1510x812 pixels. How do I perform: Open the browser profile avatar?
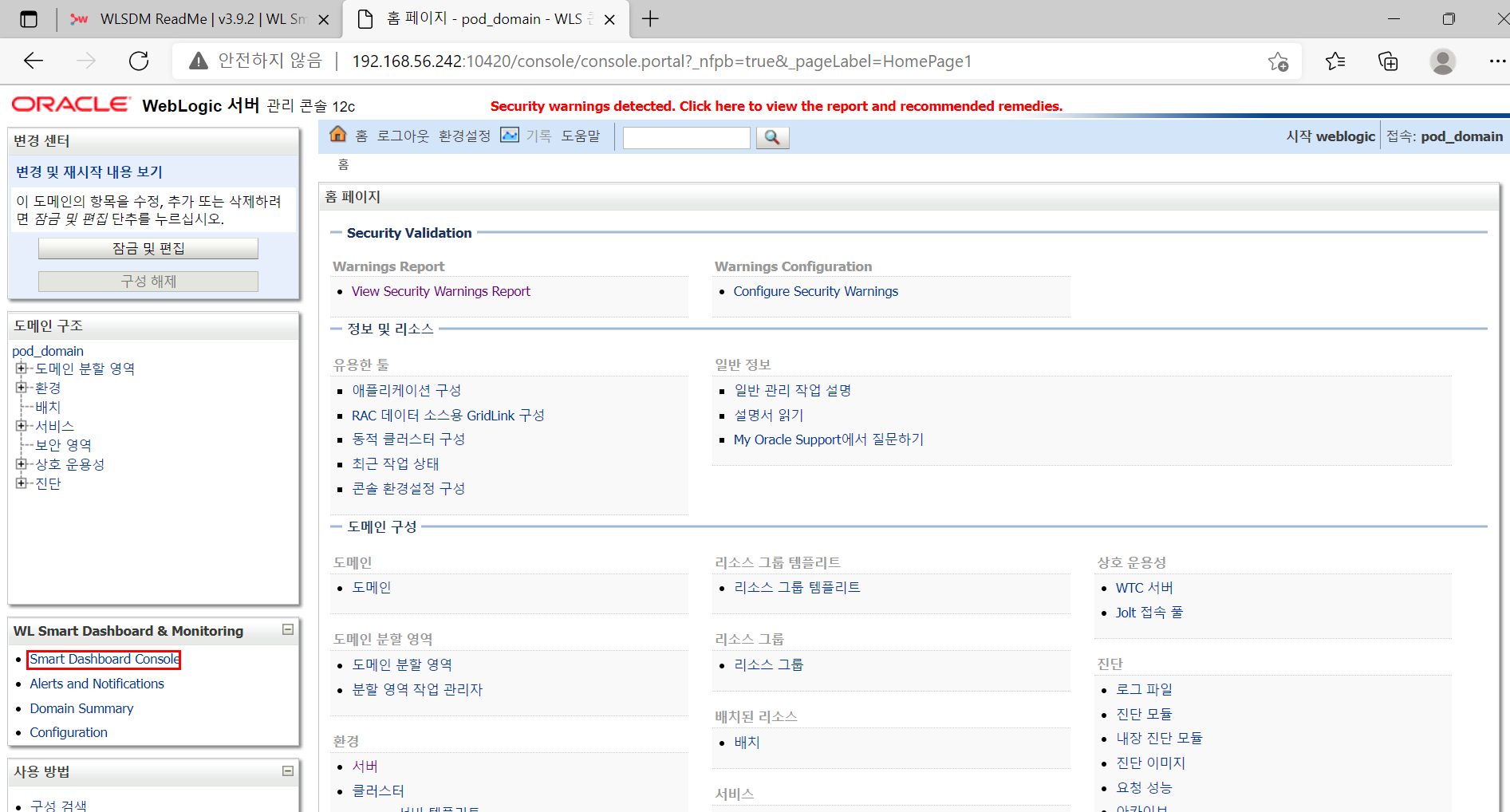tap(1442, 61)
